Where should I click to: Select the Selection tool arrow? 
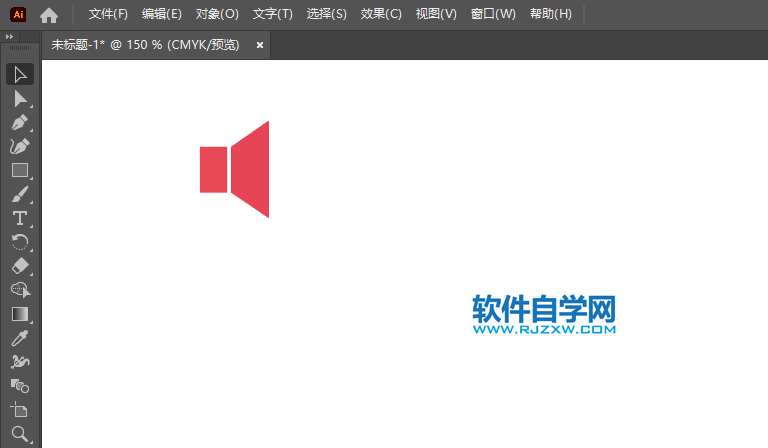click(x=20, y=74)
